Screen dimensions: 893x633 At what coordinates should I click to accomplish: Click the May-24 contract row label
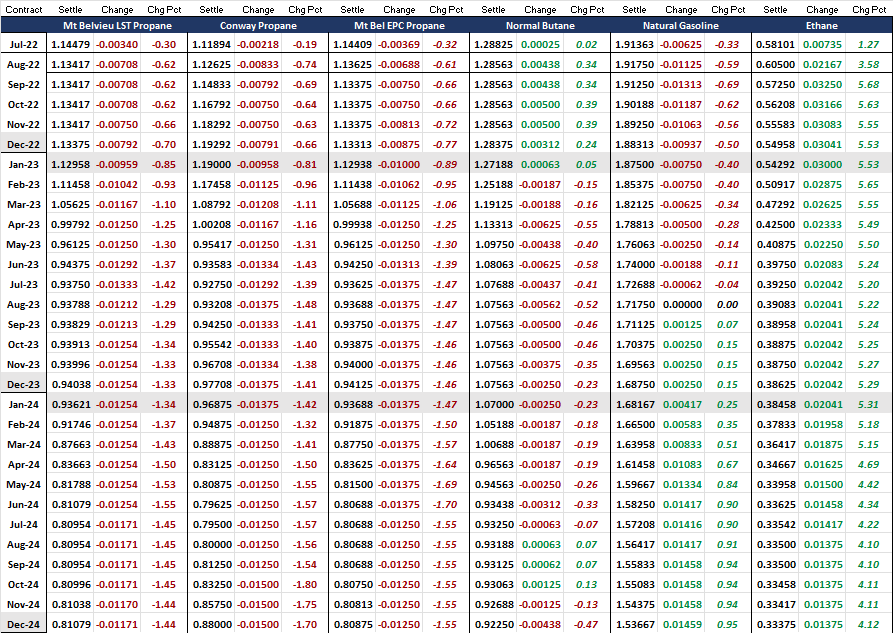24,485
